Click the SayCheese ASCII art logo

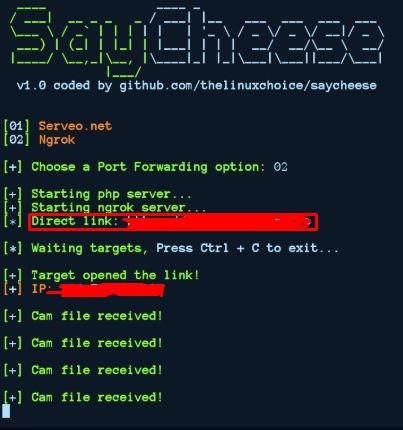click(x=197, y=41)
